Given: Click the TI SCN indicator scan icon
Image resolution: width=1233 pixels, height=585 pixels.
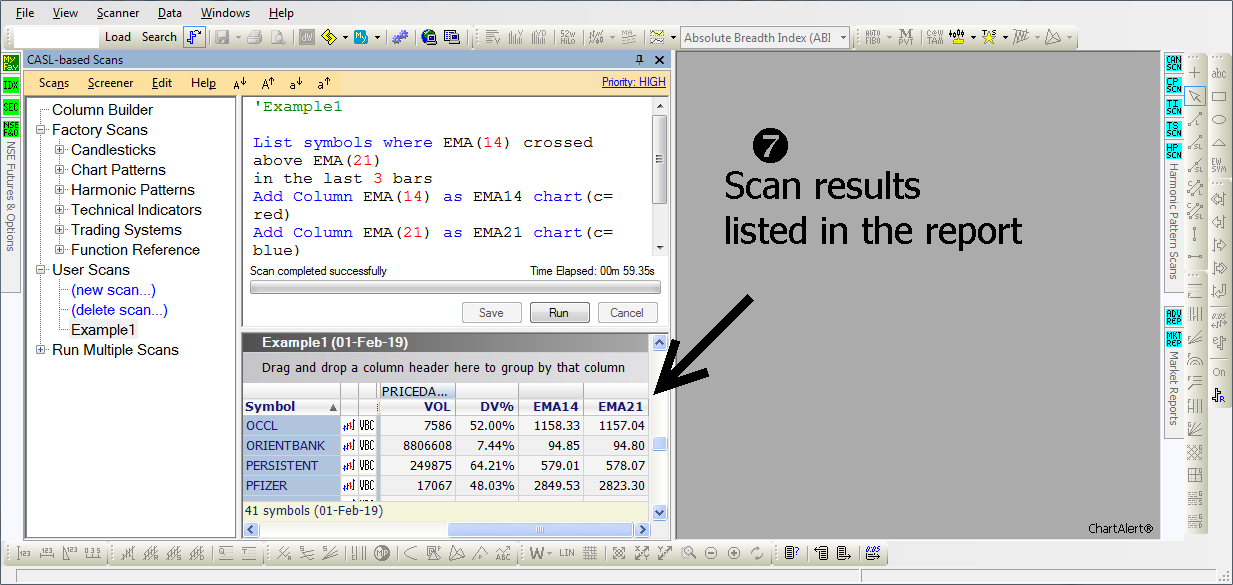Looking at the screenshot, I should pos(1173,107).
